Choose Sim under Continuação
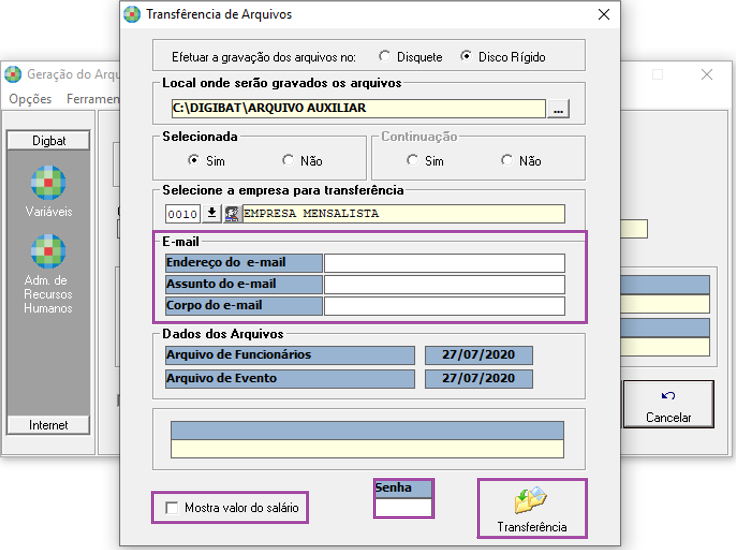 (x=413, y=160)
